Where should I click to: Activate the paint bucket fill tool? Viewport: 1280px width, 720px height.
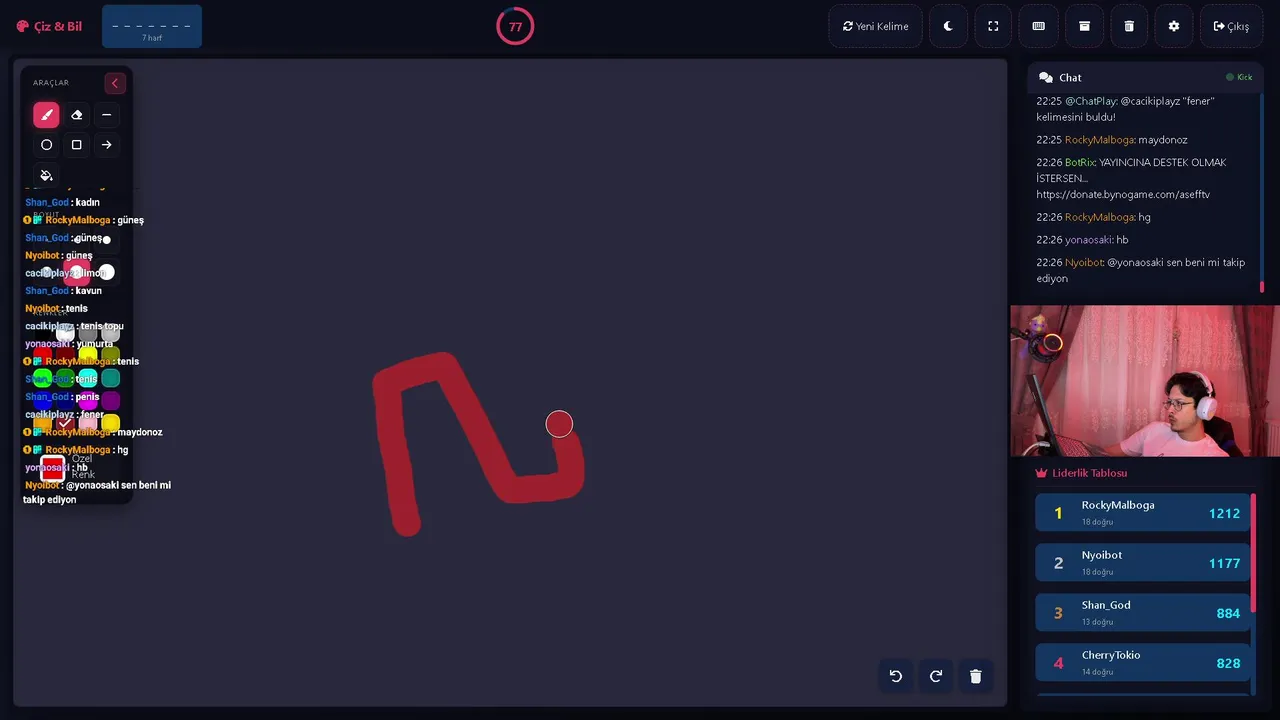[x=46, y=175]
